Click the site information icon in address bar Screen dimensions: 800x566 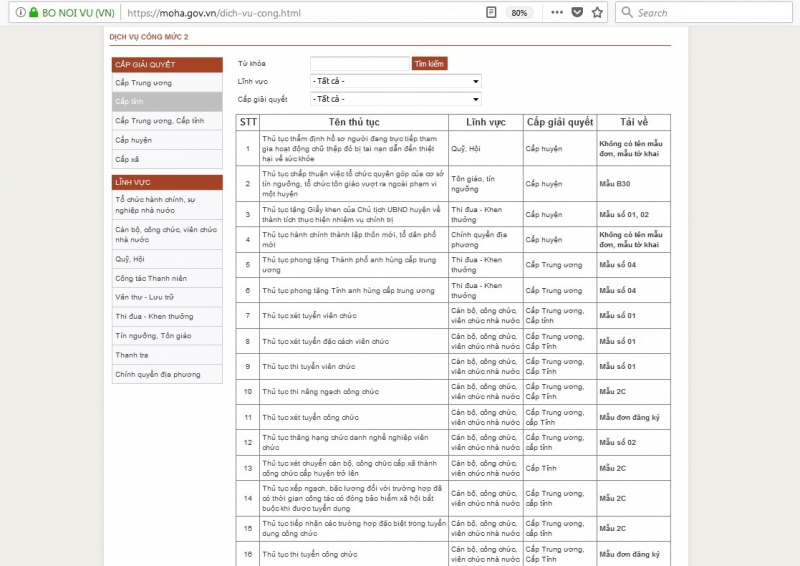click(20, 13)
